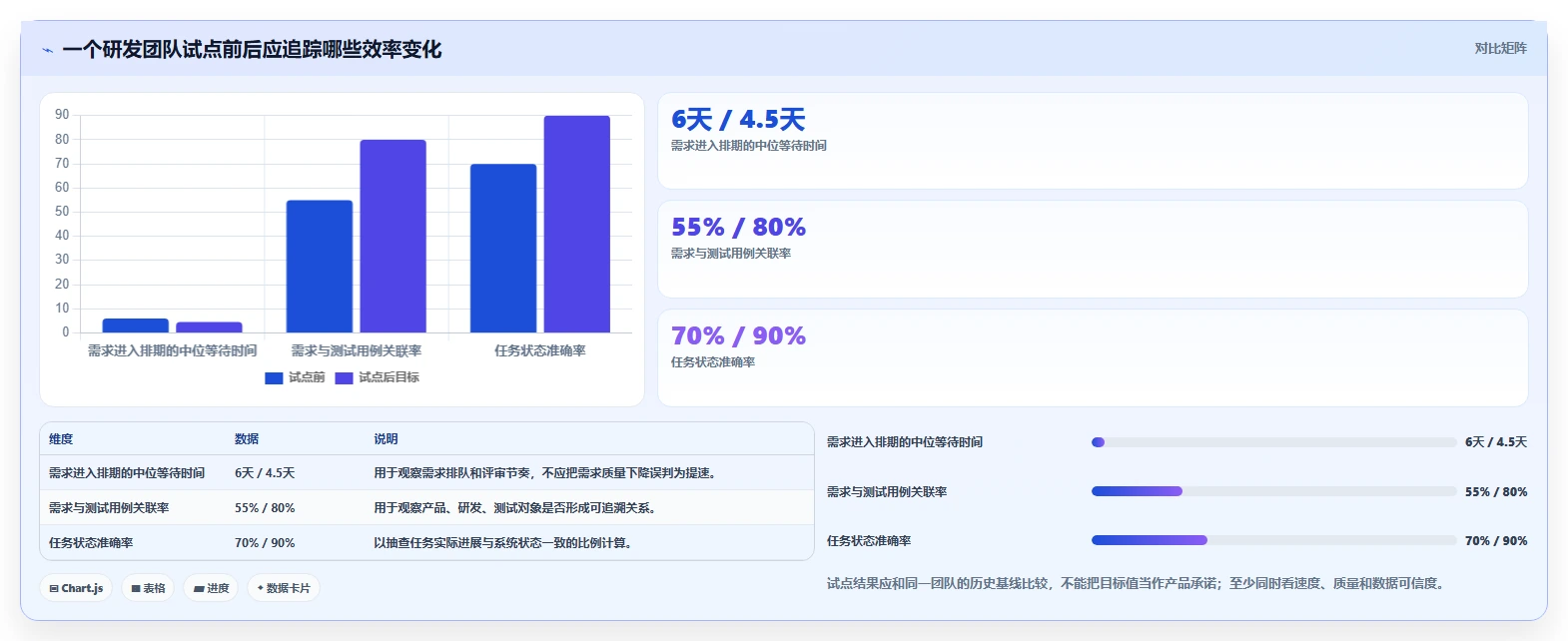
Task: Click the 需求与测试用例关联率 label beside its progress bar
Action: tap(887, 492)
